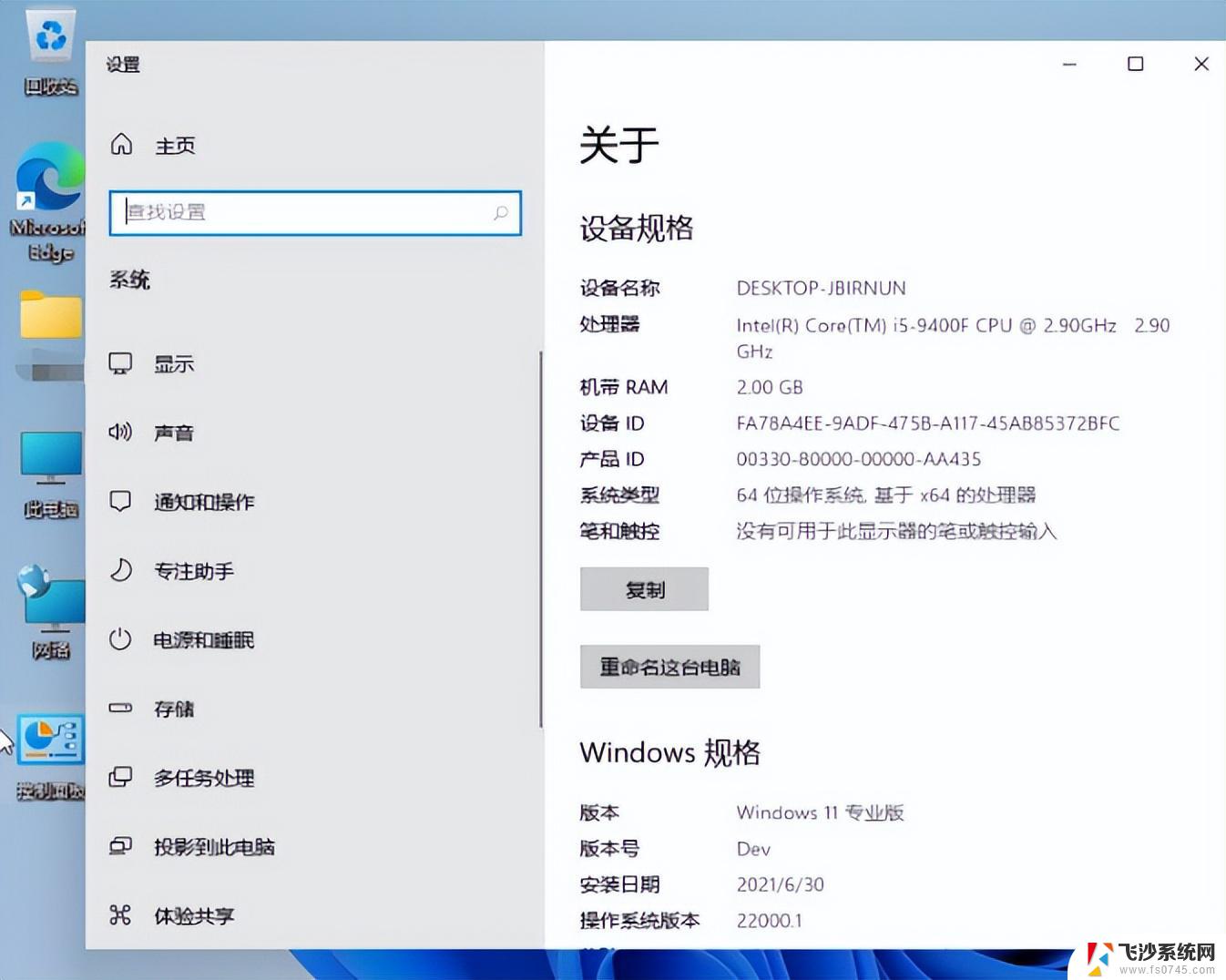The height and width of the screenshot is (980, 1226).
Task: Click the sound speaker icon
Action: pyautogui.click(x=120, y=432)
